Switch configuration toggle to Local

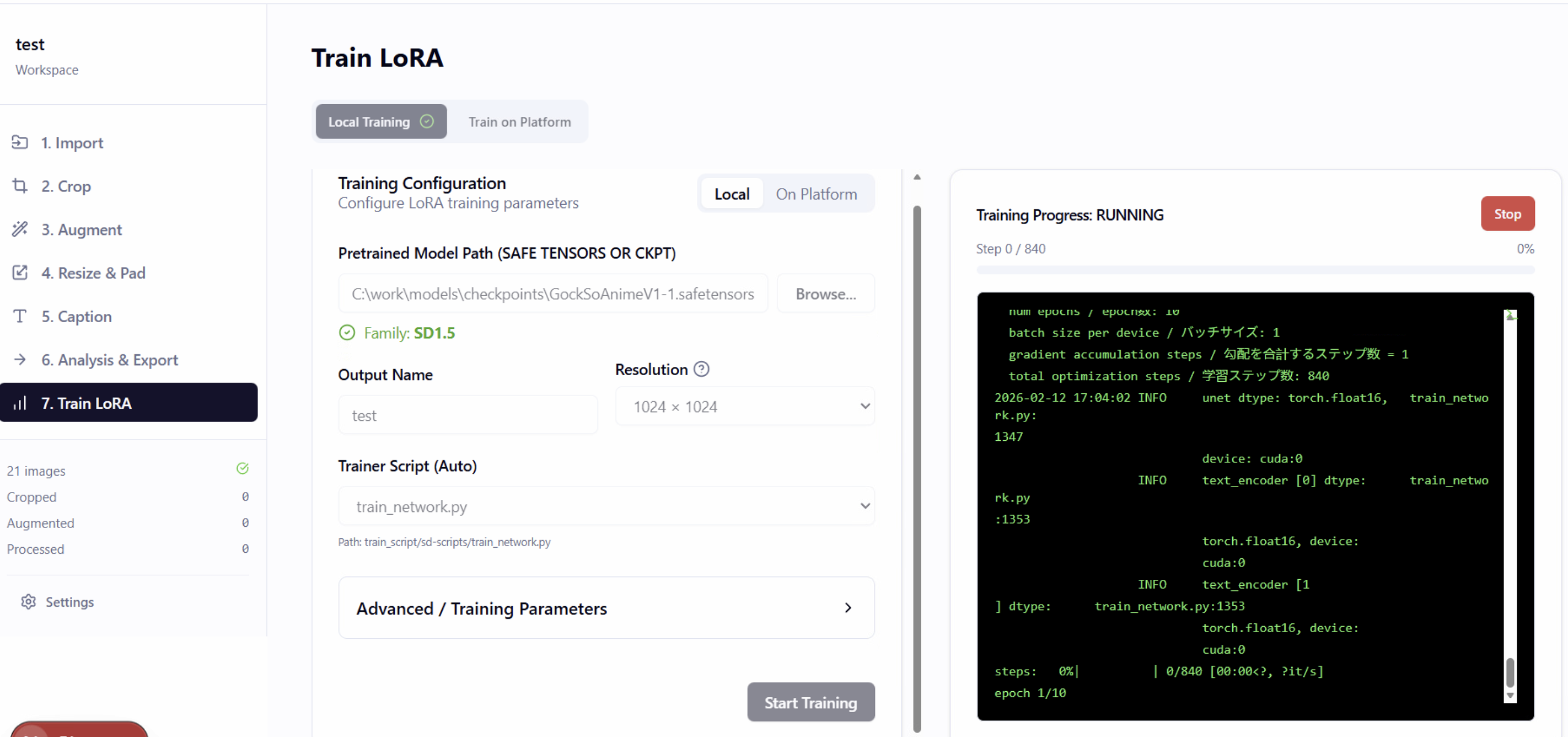click(x=732, y=194)
